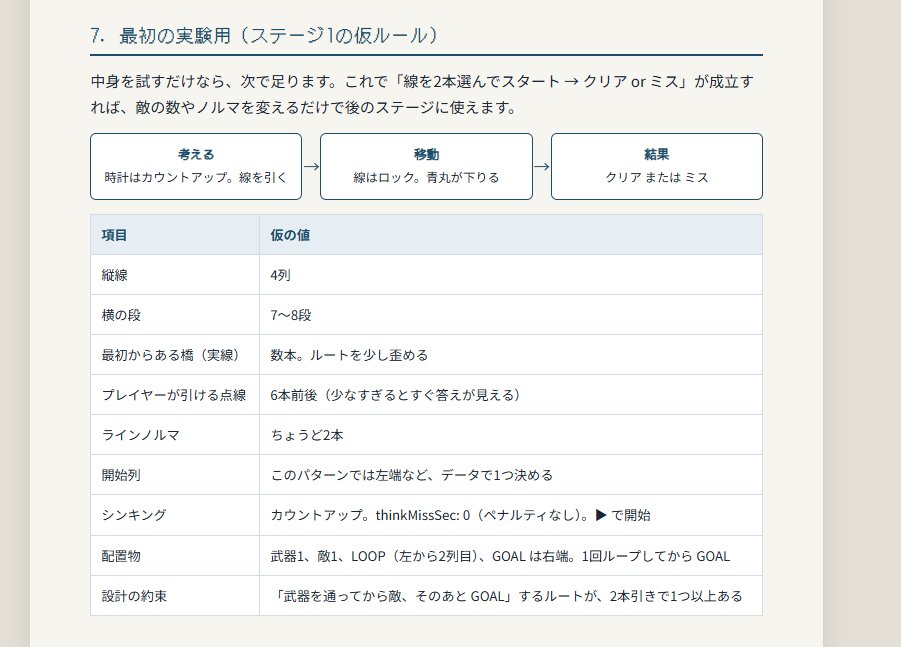Click the value 7〜8段
This screenshot has width=901, height=647.
[x=291, y=315]
